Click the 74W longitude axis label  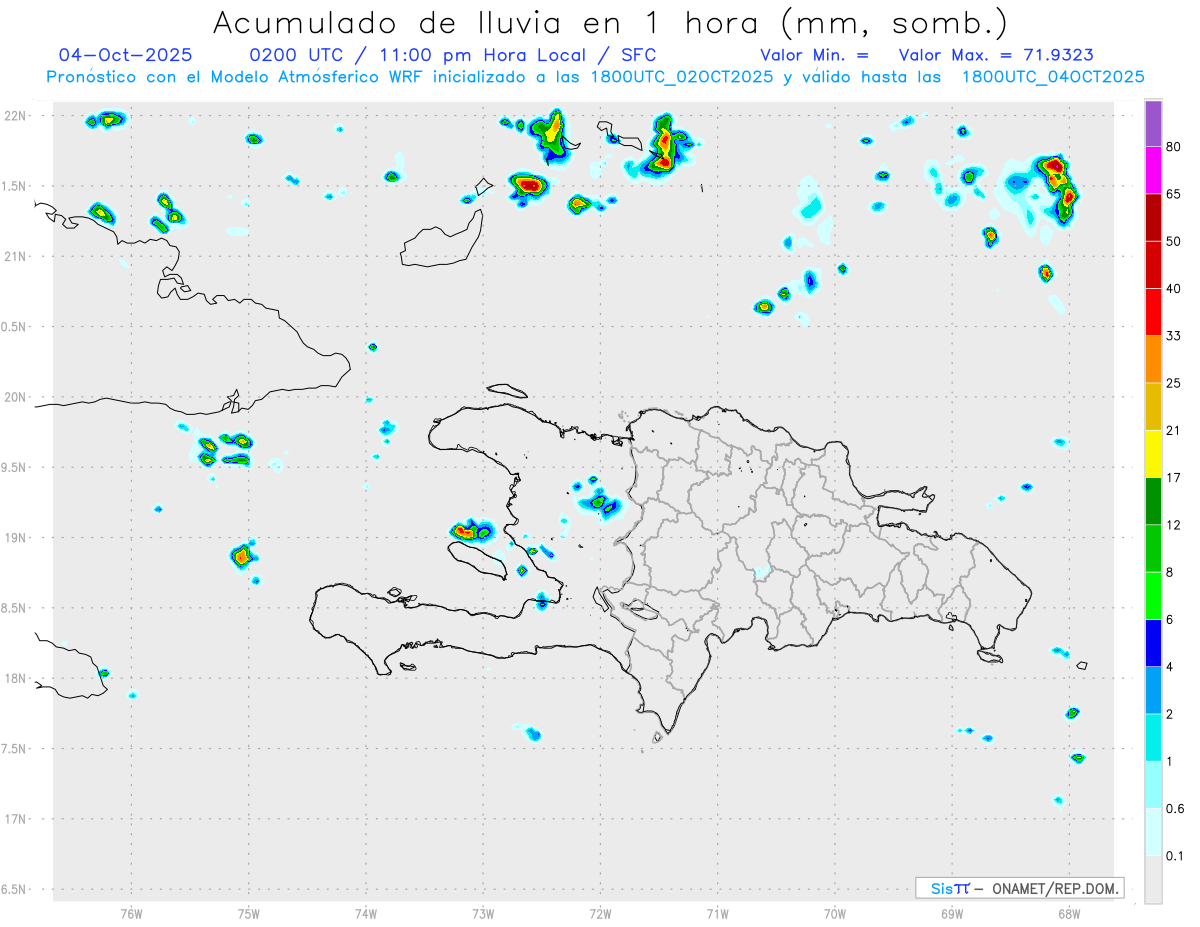click(366, 913)
